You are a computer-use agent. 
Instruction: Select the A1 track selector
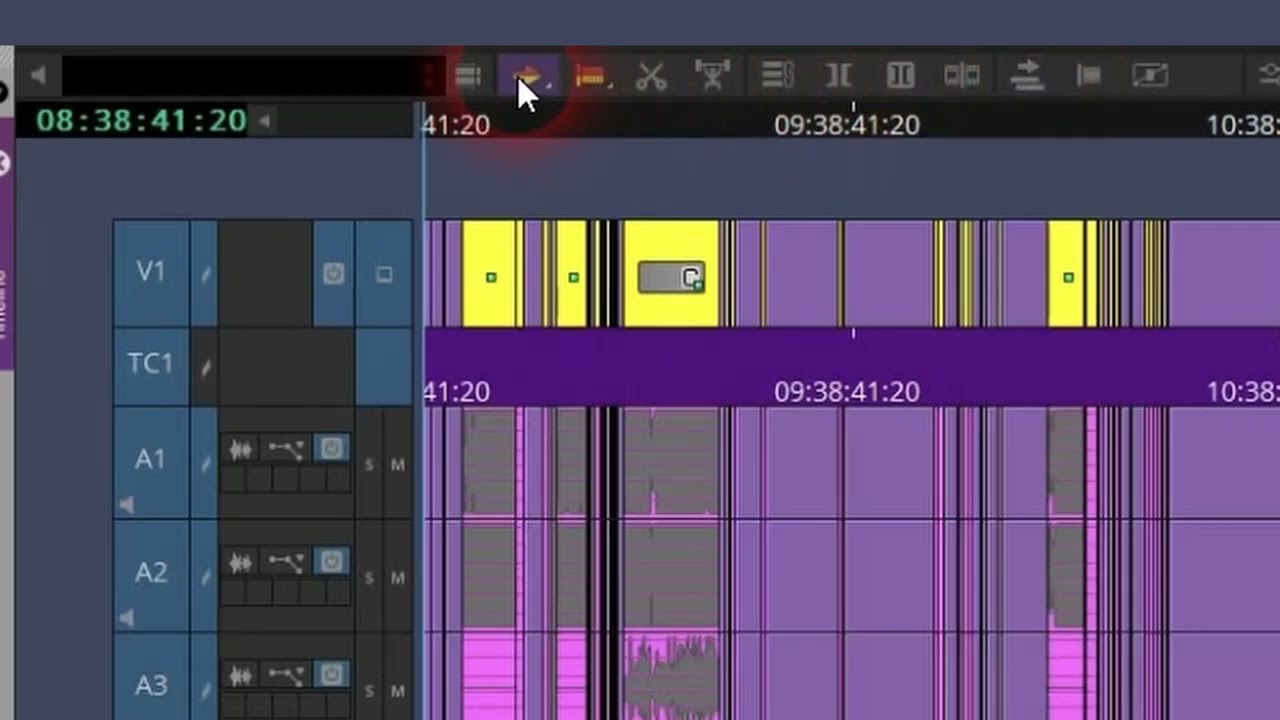pos(151,460)
